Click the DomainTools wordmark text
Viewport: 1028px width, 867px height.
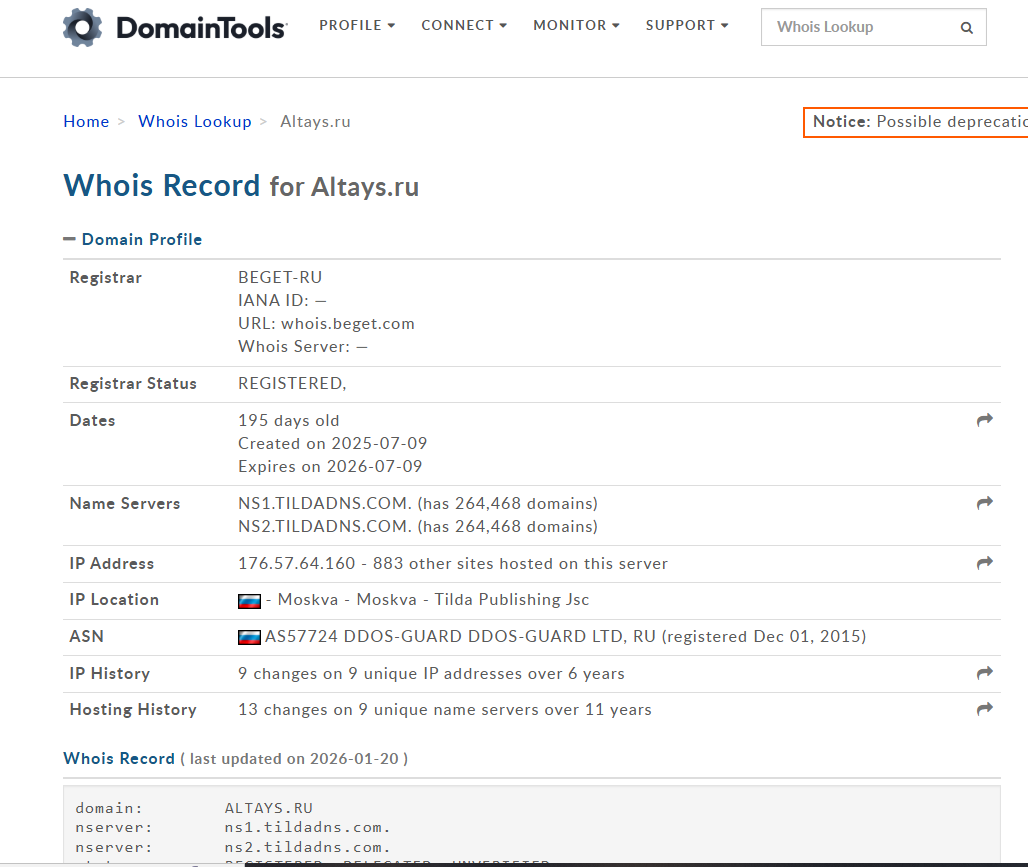(x=201, y=28)
